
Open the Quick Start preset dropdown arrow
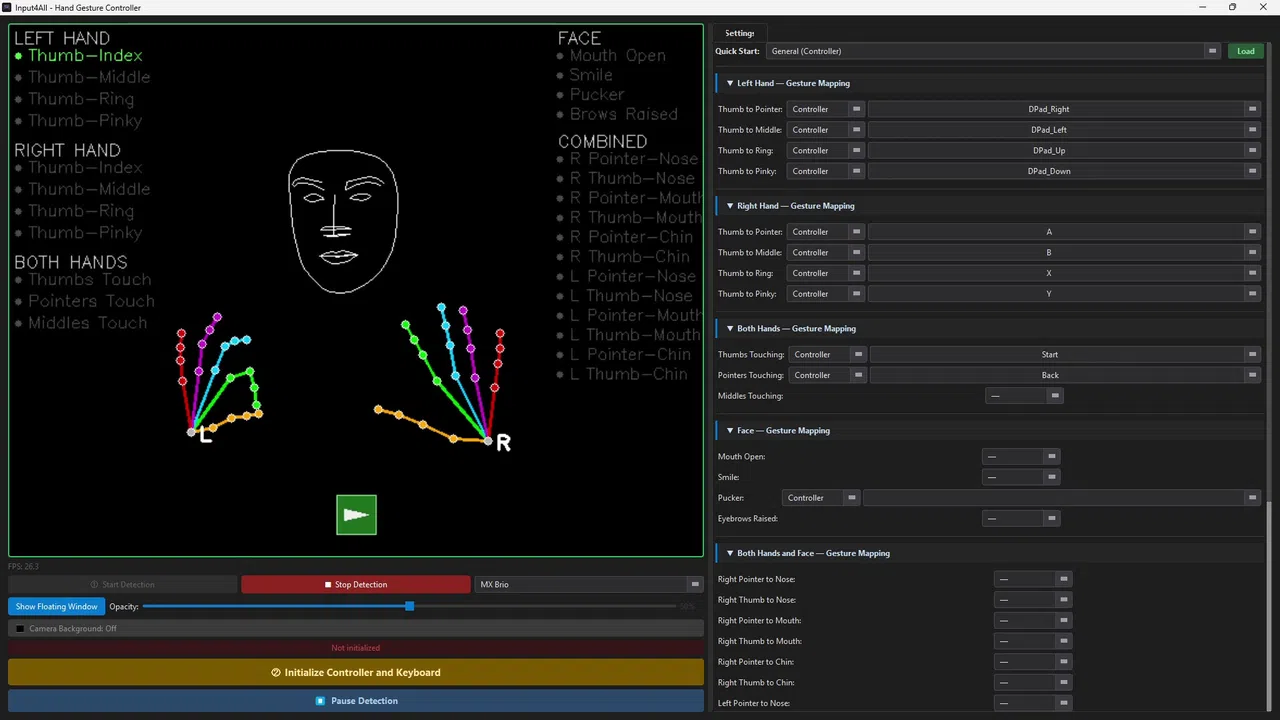click(x=1212, y=51)
